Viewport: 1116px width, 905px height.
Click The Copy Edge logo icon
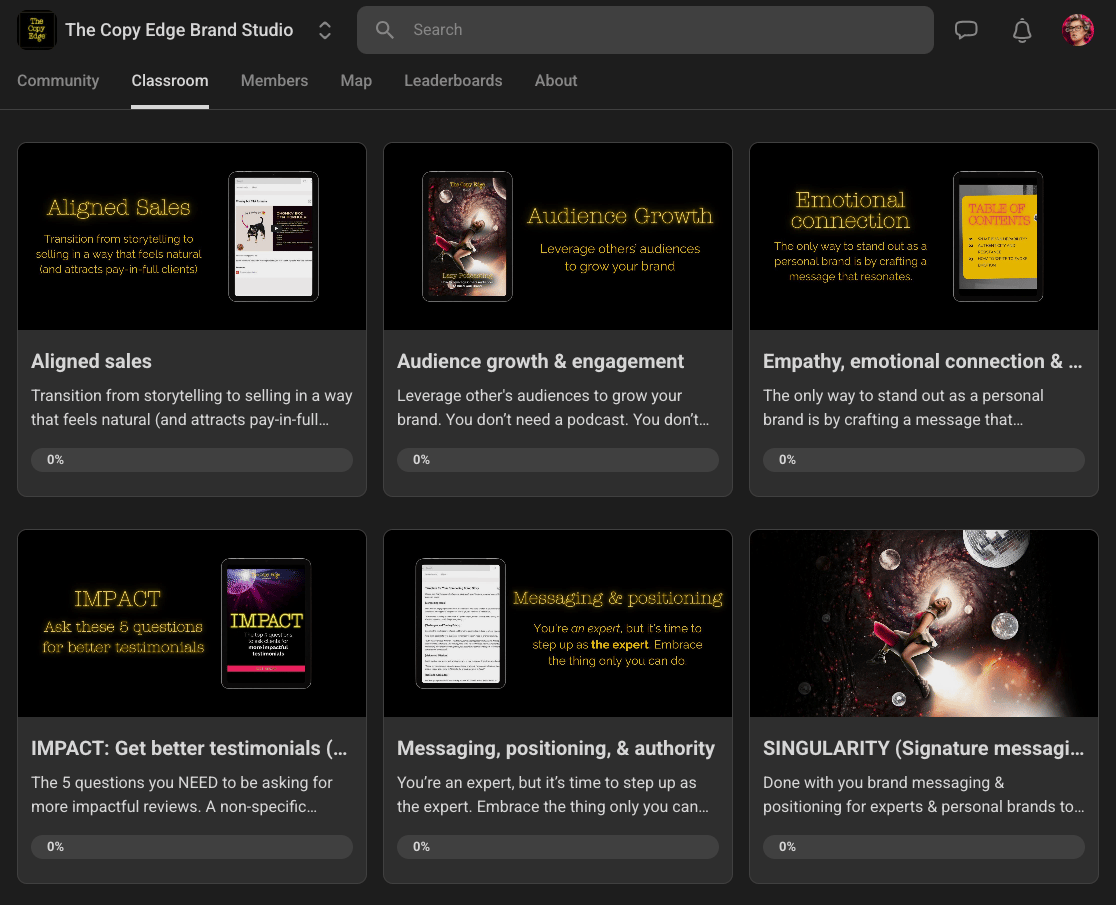[x=37, y=30]
